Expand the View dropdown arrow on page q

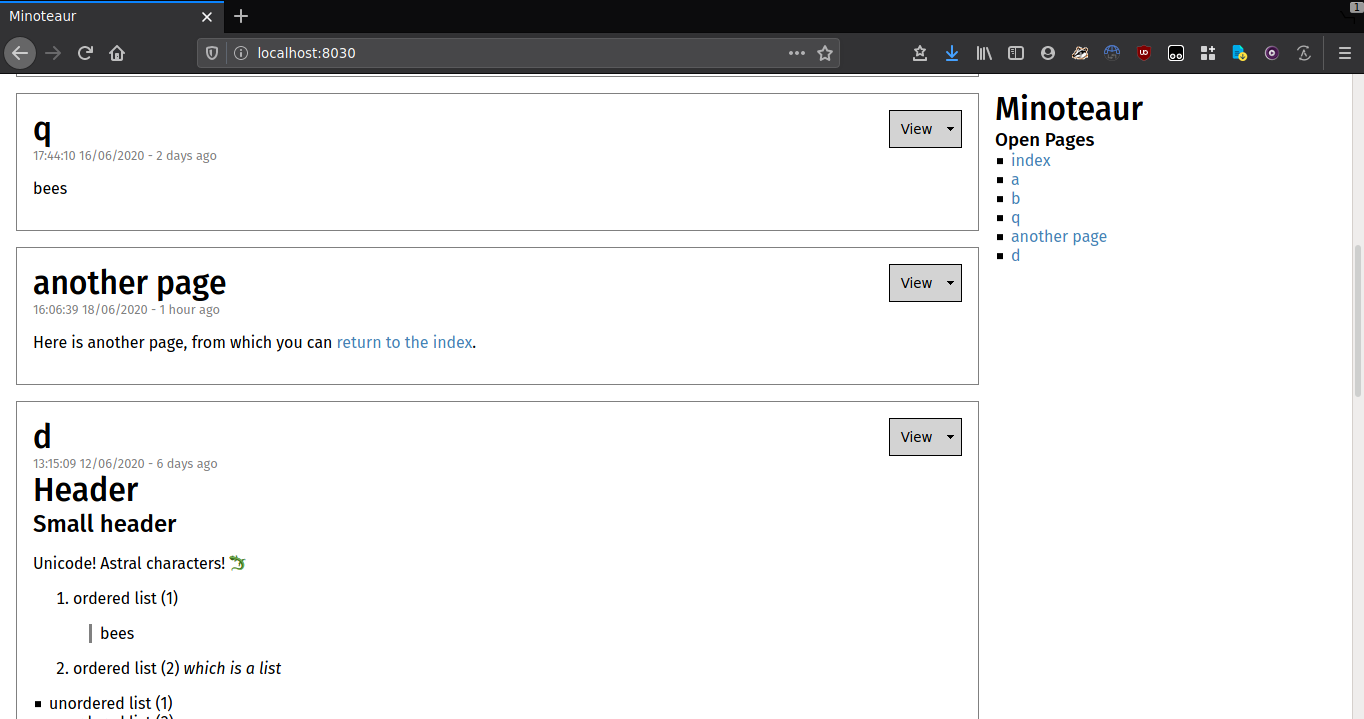(x=950, y=129)
